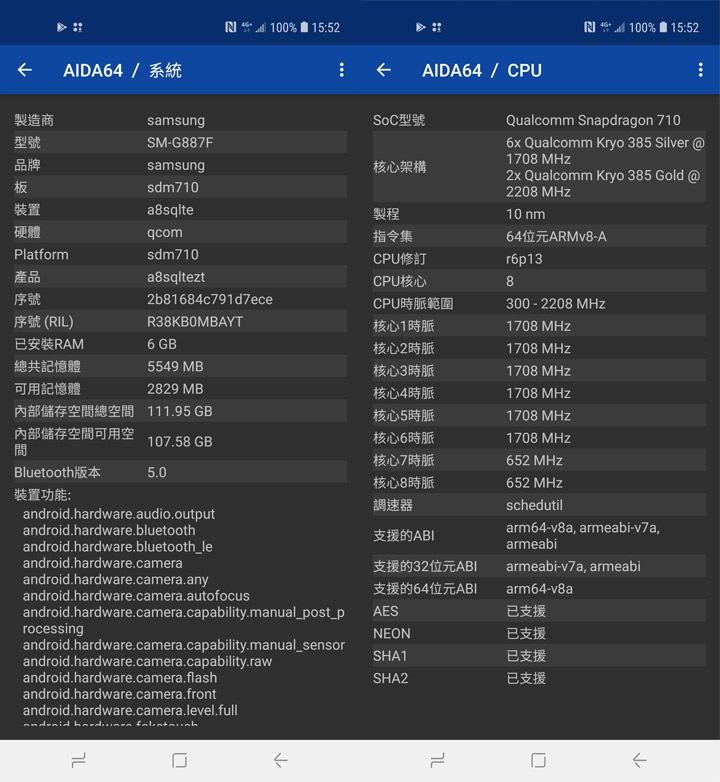This screenshot has height=782, width=720.
Task: Select hardware value qcom
Action: click(165, 232)
